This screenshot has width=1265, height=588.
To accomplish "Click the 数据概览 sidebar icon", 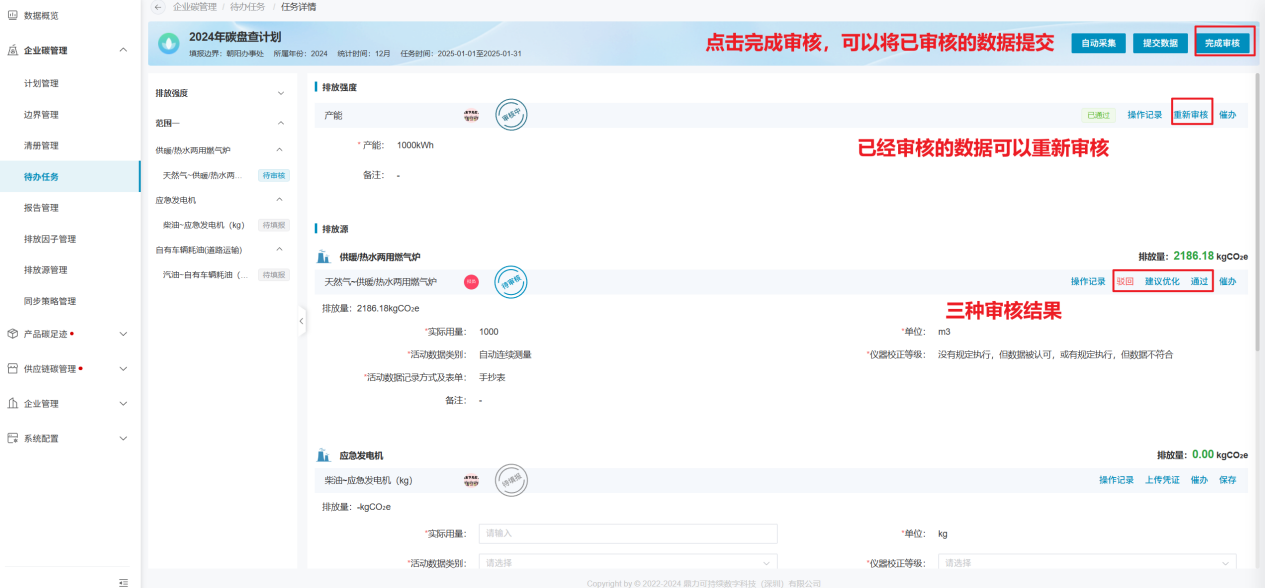I will click(x=13, y=16).
